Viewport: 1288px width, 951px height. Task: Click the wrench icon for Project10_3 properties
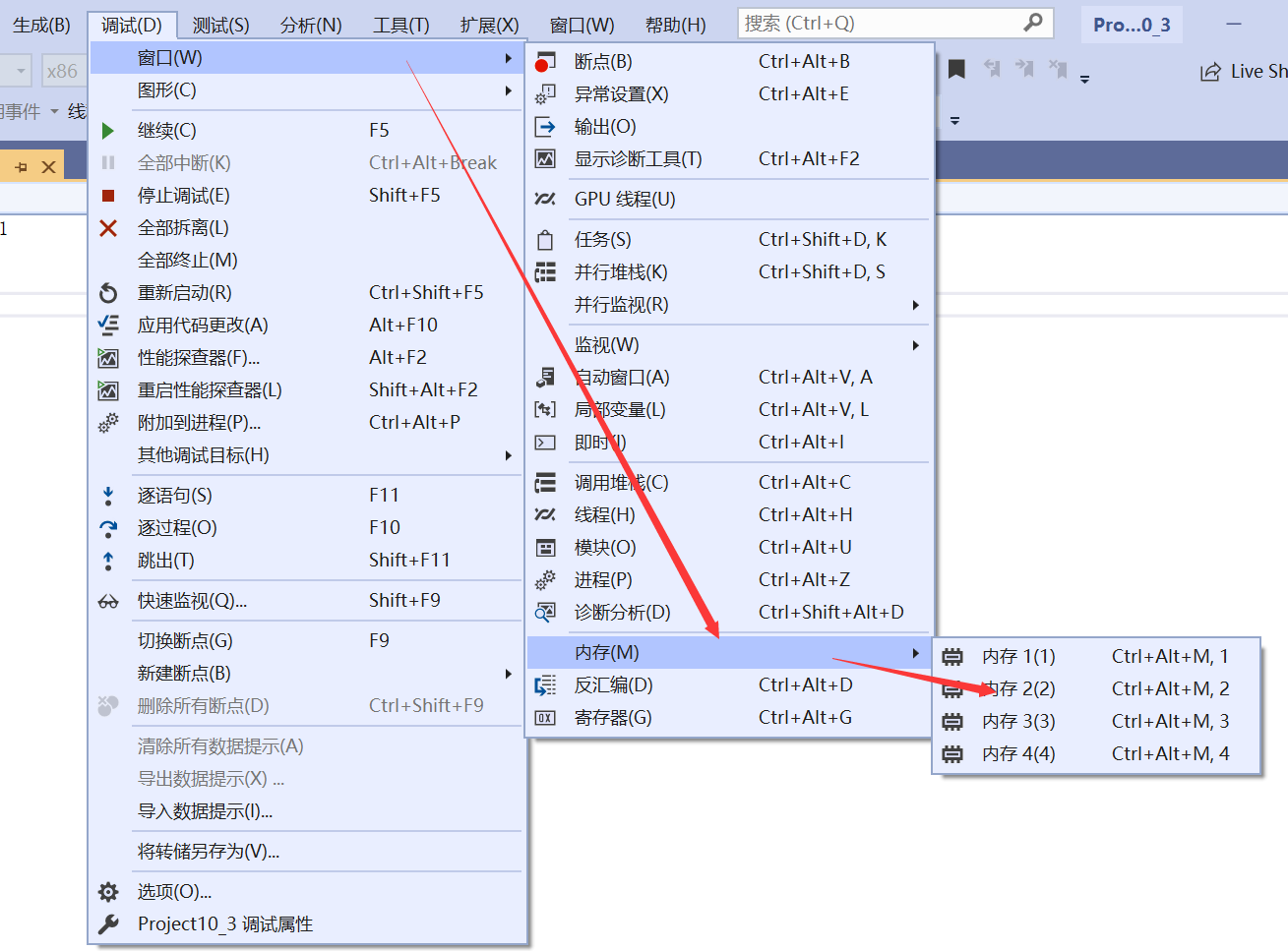[108, 924]
